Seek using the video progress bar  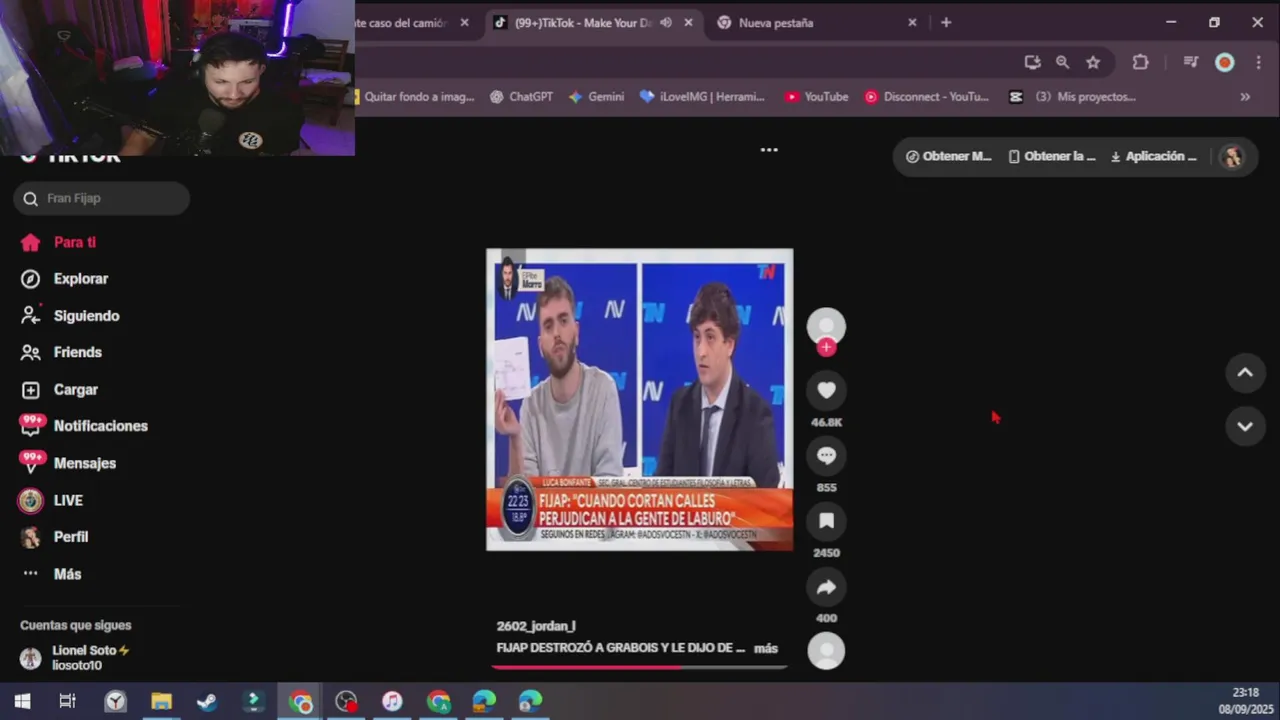click(x=641, y=667)
